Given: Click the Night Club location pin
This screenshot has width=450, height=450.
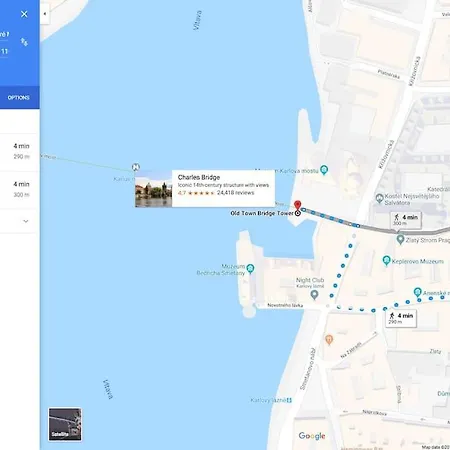Looking at the screenshot, I should (314, 295).
